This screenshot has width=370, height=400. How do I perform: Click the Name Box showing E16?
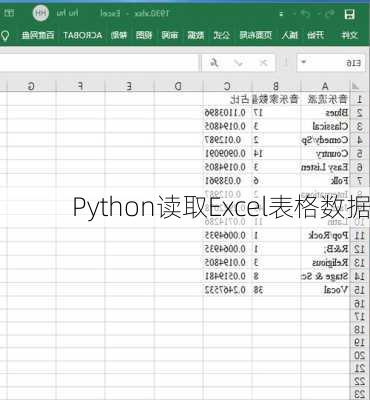[331, 62]
